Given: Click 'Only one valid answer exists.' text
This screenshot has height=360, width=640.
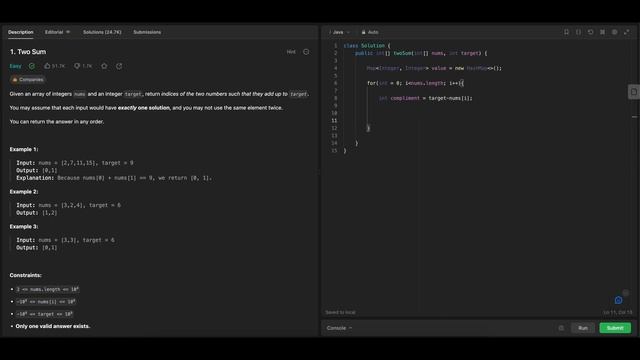Looking at the screenshot, I should tap(53, 326).
